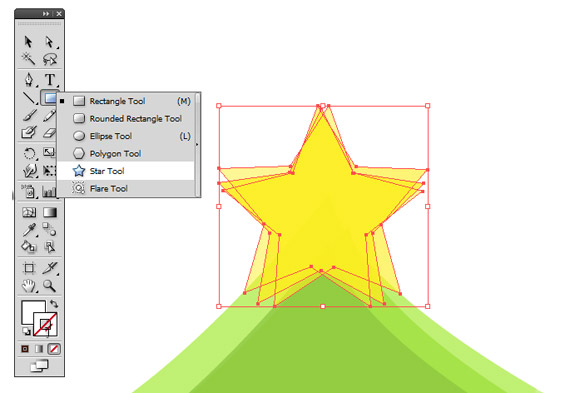
Task: Select the Pen tool
Action: point(29,79)
